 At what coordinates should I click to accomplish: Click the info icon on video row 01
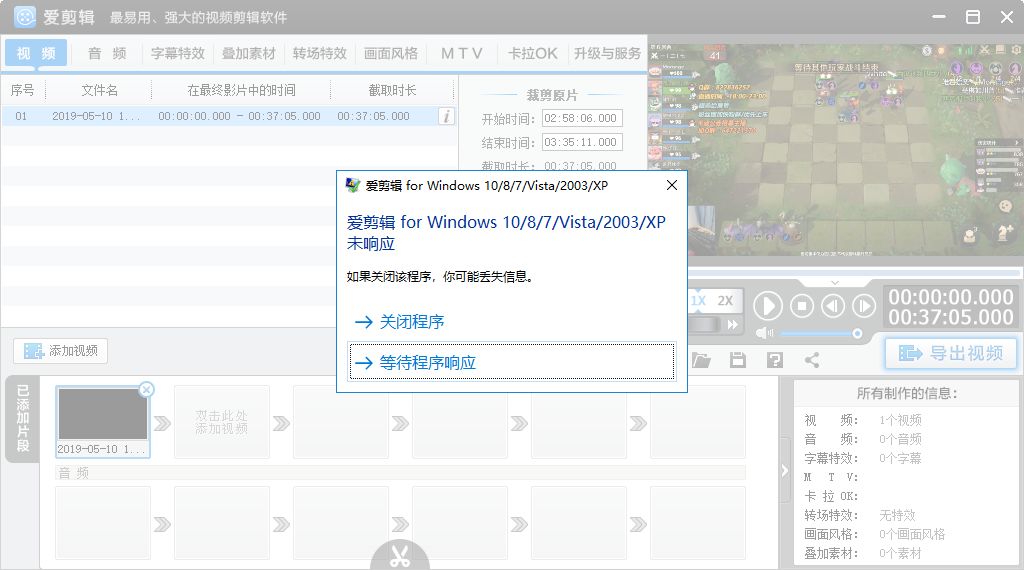pyautogui.click(x=447, y=116)
